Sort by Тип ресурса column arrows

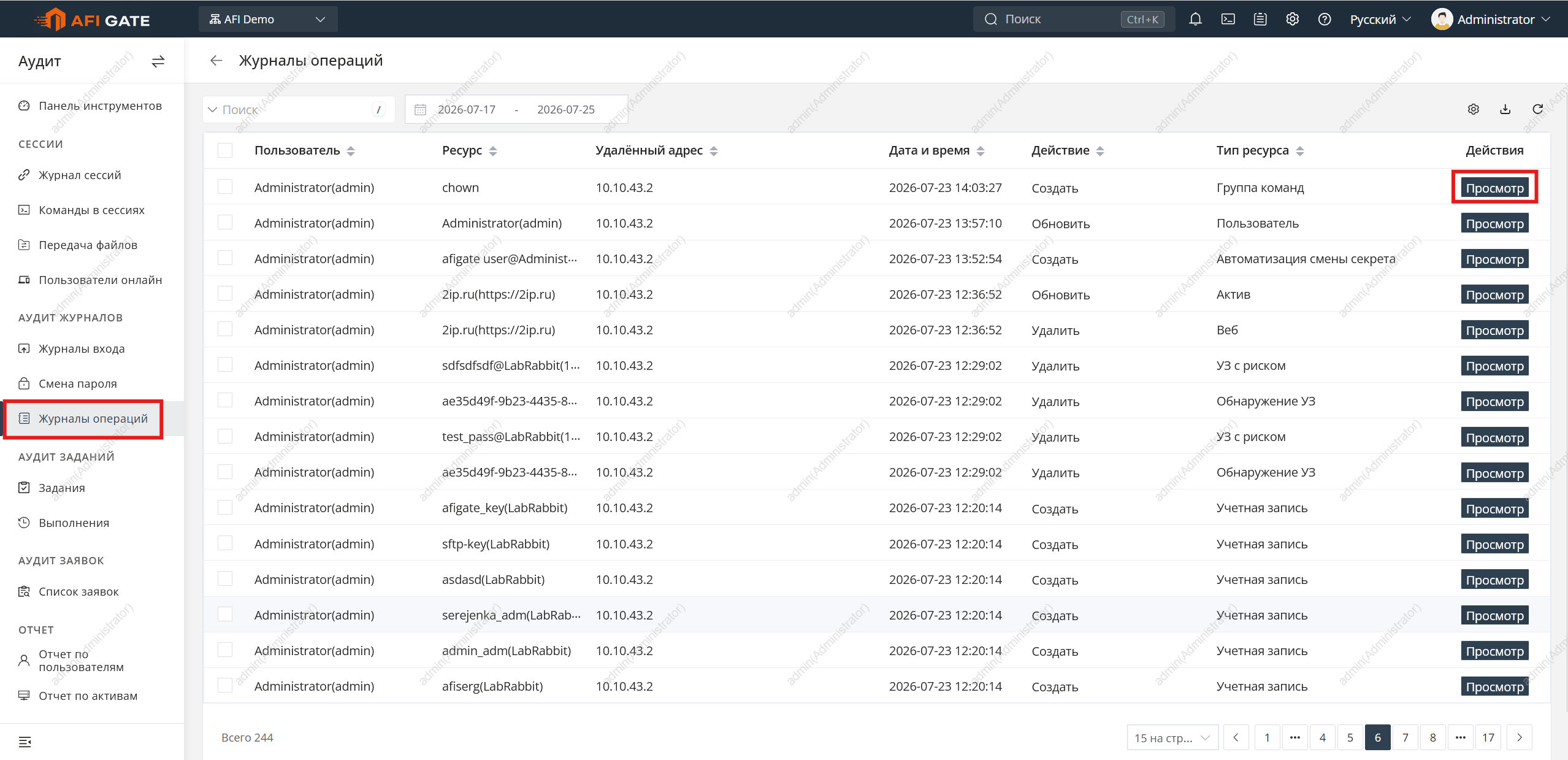1300,151
